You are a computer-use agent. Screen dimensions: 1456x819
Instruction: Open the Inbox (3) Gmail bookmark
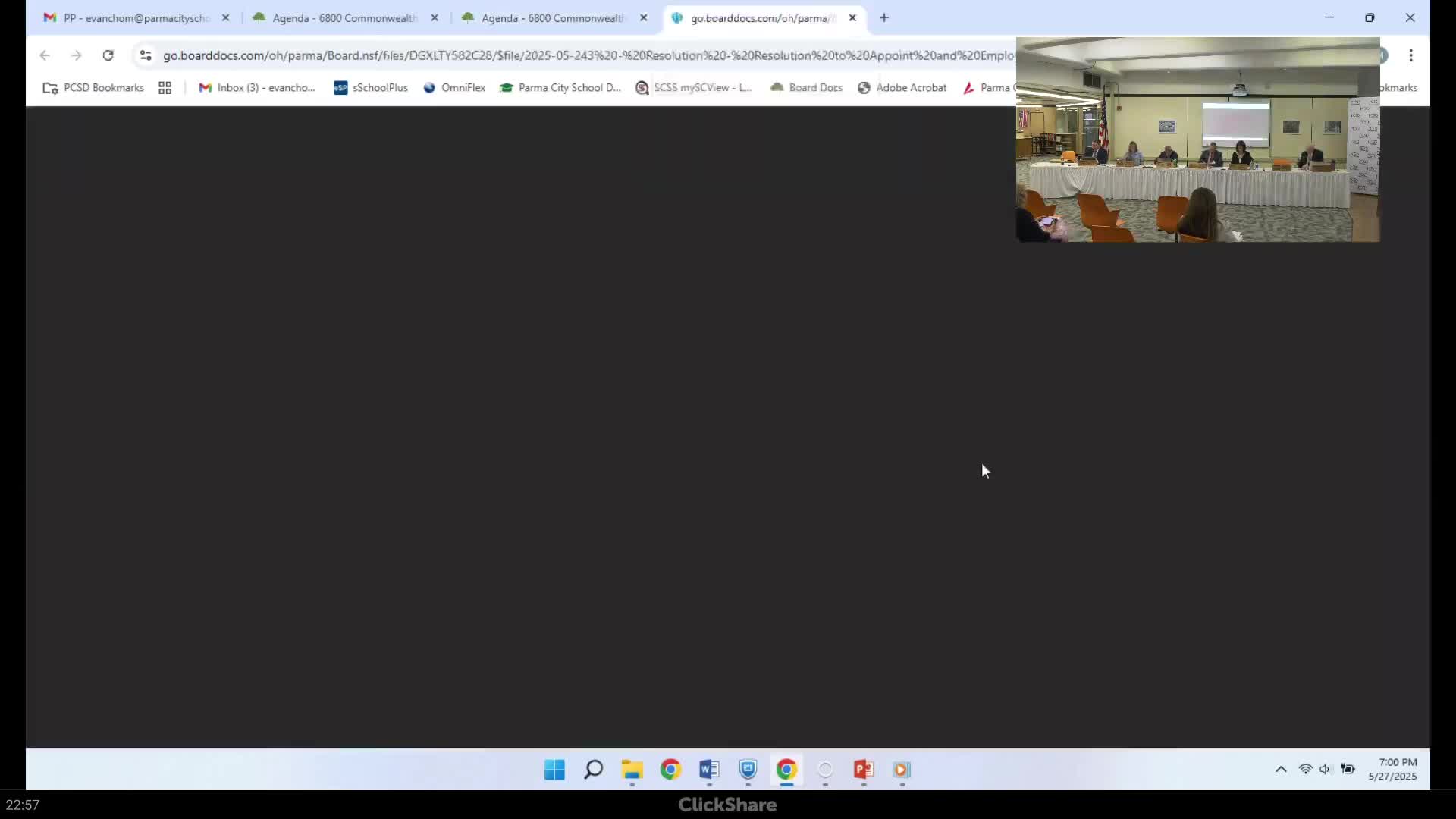coord(257,88)
